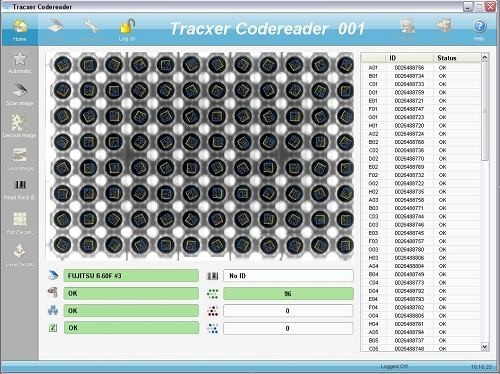Click the Edit Results grid icon
This screenshot has width=500, height=374.
click(20, 219)
